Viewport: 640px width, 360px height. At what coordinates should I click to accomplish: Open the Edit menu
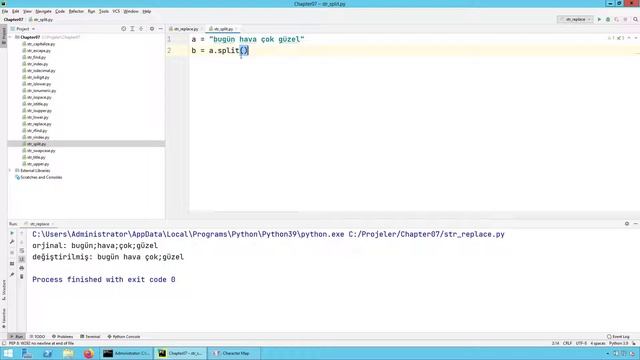pyautogui.click(x=16, y=11)
